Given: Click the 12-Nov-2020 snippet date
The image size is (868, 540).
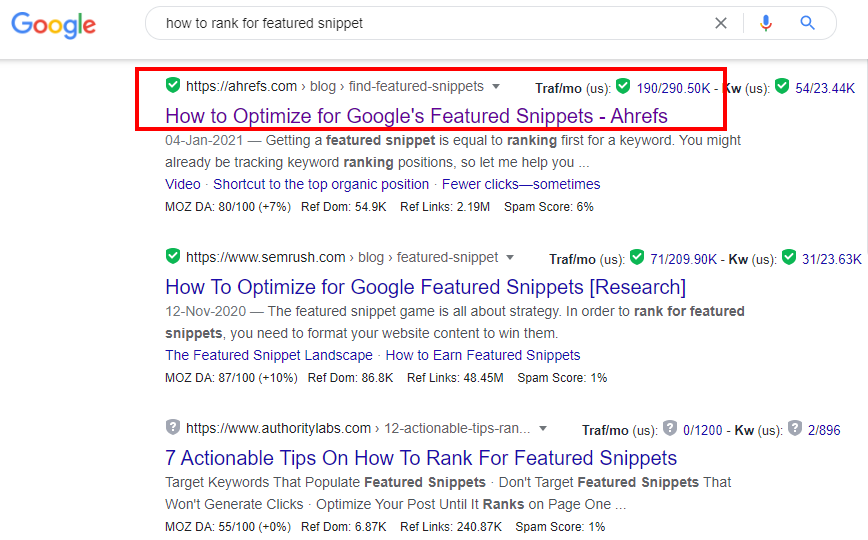Looking at the screenshot, I should click(205, 312).
